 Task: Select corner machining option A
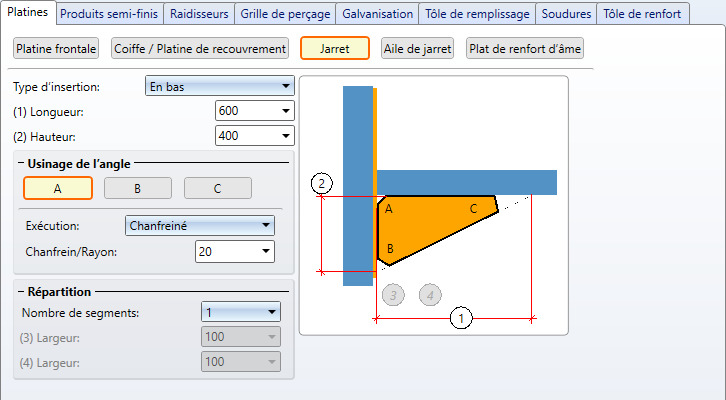click(58, 188)
